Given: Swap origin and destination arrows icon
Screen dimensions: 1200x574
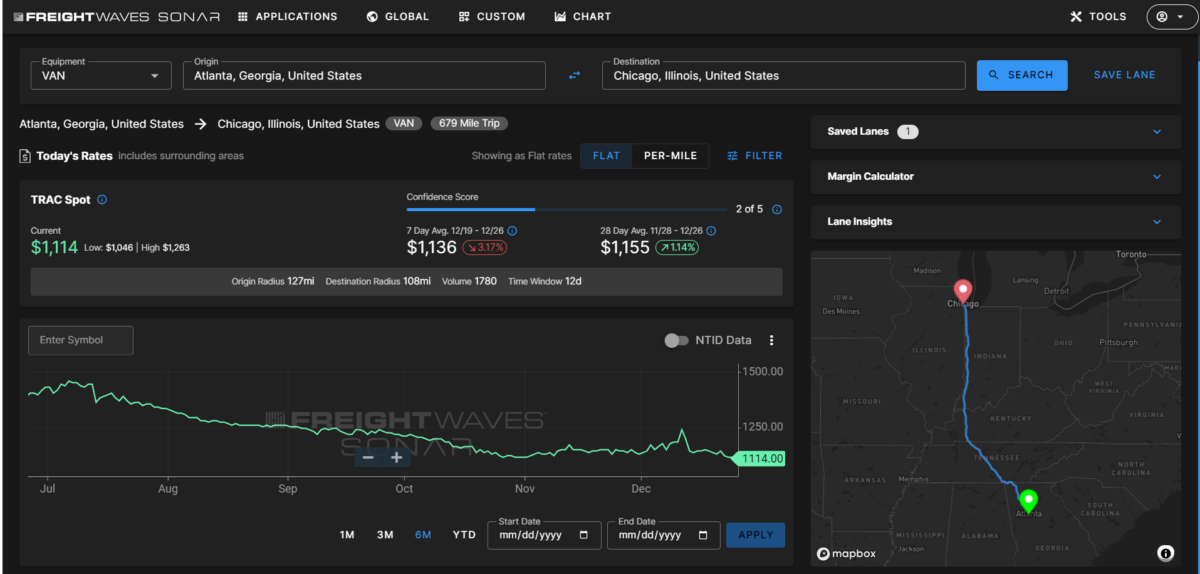Looking at the screenshot, I should click(574, 75).
